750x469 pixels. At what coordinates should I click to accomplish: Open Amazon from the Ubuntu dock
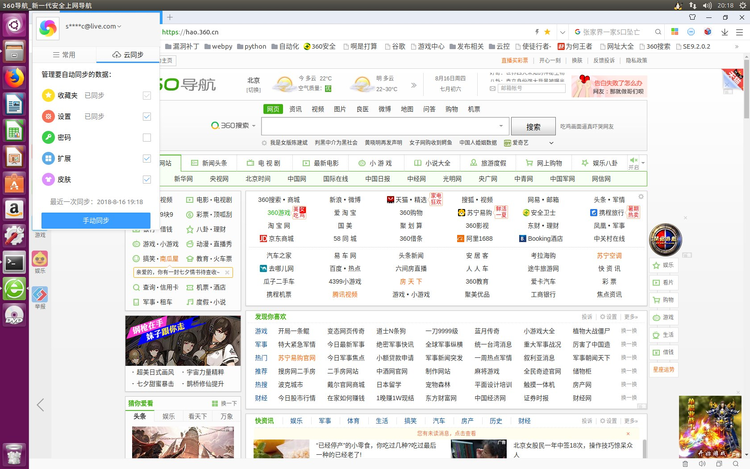14,209
